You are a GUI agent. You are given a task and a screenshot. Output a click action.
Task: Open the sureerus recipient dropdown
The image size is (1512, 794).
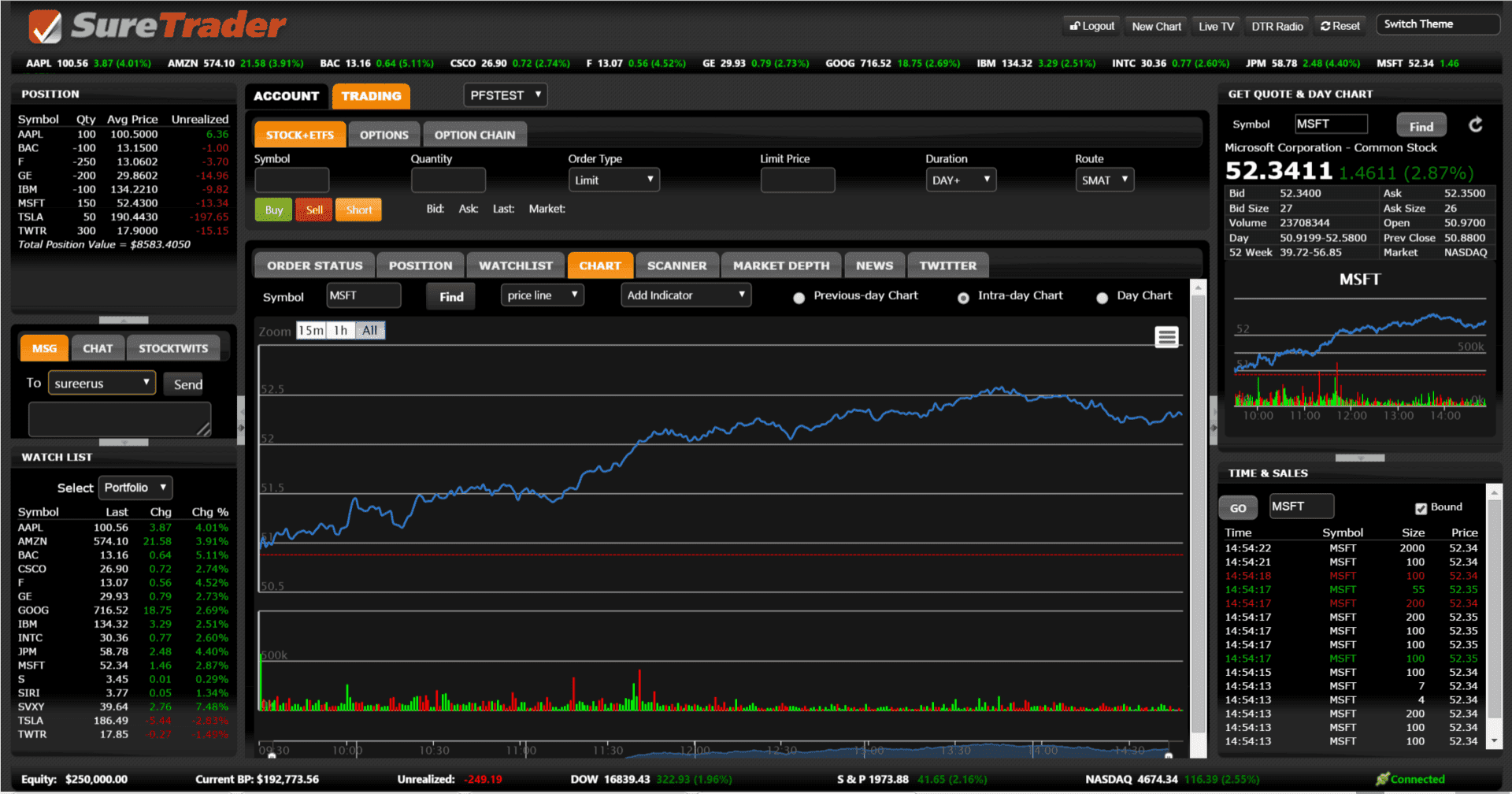point(102,383)
